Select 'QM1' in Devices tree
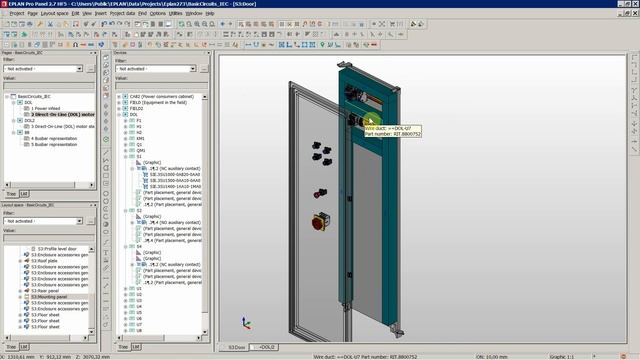The image size is (640, 360). pos(141,151)
